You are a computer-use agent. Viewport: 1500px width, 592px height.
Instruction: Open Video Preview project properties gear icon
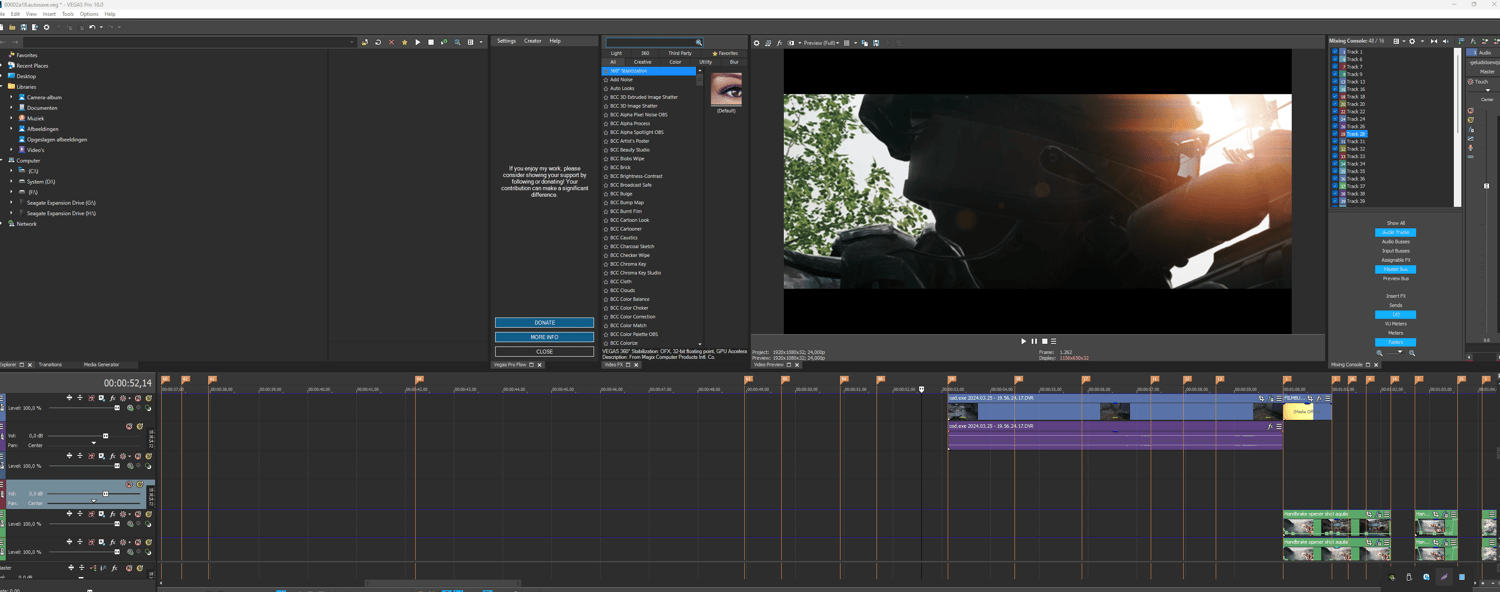tap(756, 43)
